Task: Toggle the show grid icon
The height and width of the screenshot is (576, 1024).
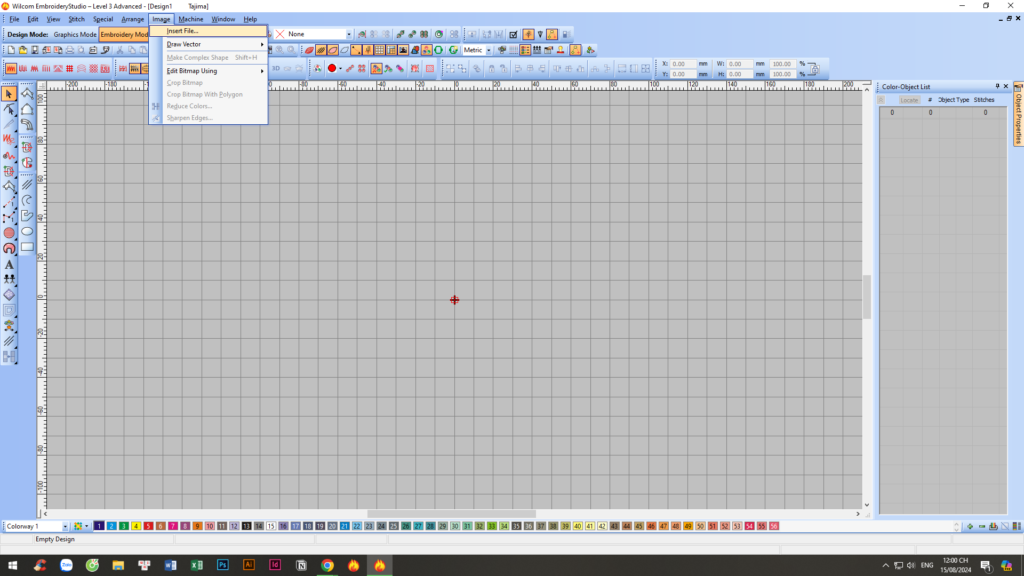Action: tap(379, 50)
